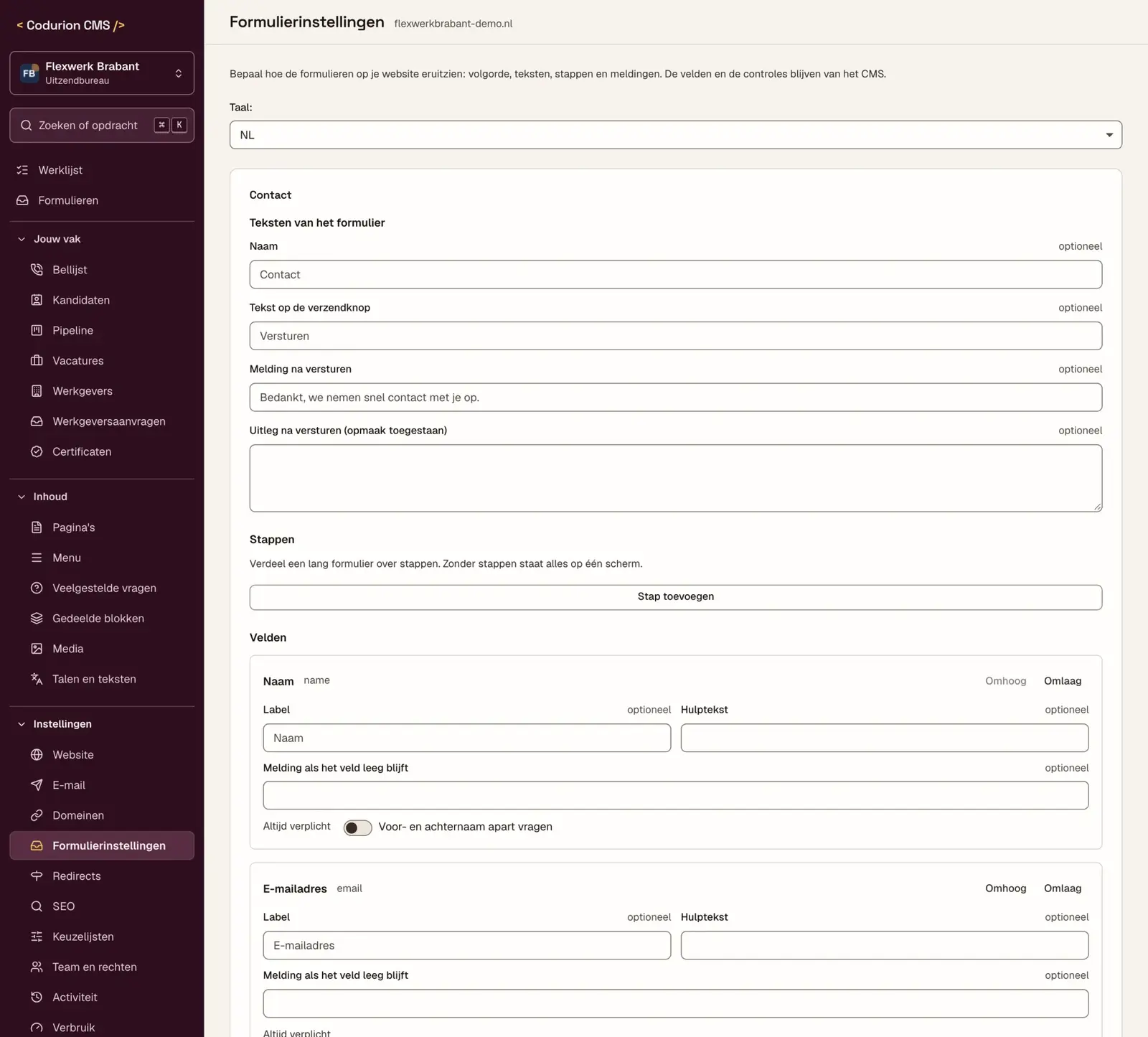Click the Tekst op de verzendknop field
The width and height of the screenshot is (1148, 1037).
pyautogui.click(x=675, y=336)
